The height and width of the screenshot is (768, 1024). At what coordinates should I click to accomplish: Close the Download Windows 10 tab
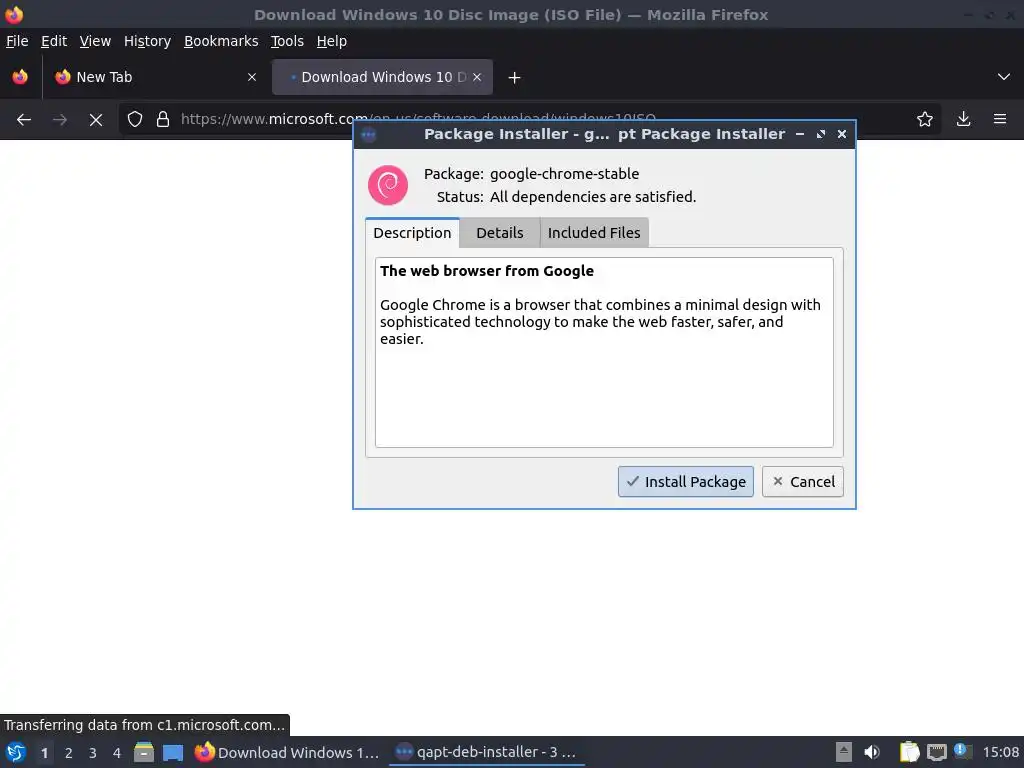point(477,77)
